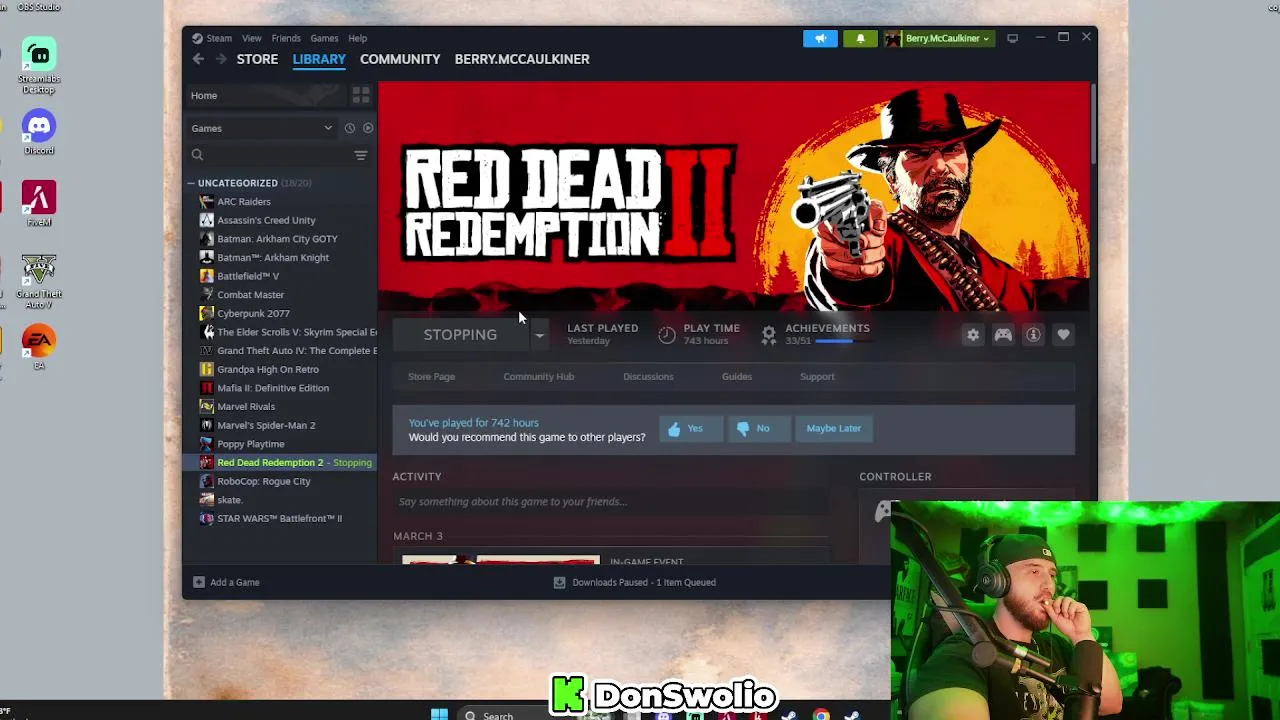Click the Stopping button

coord(460,335)
